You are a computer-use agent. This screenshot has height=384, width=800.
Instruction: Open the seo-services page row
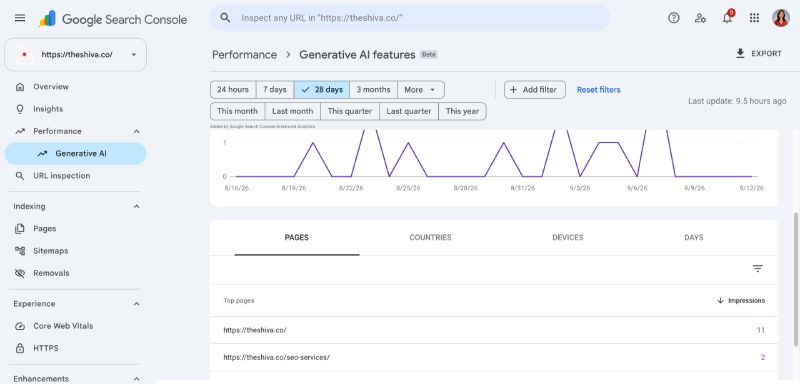[x=494, y=357]
